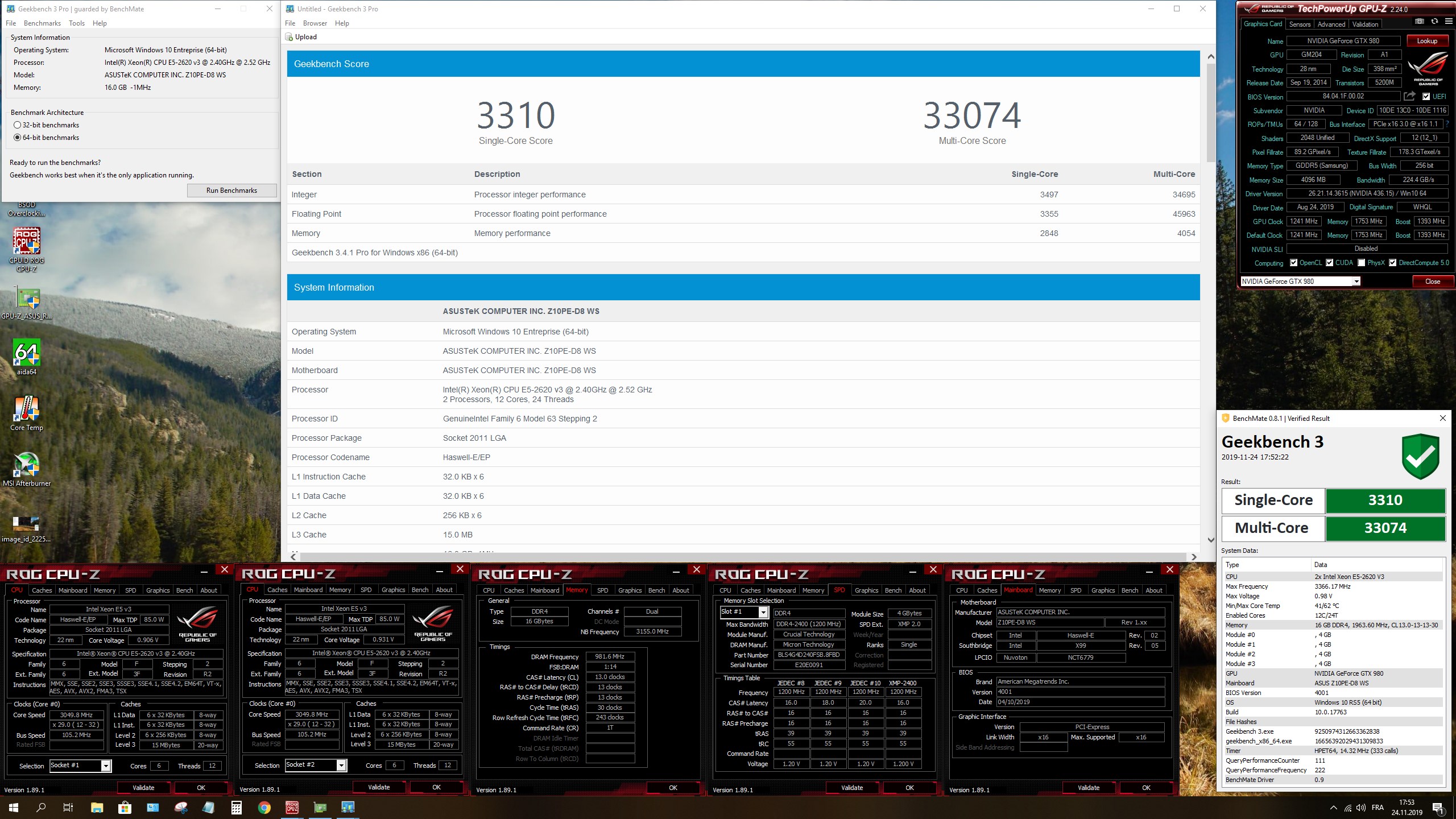Toggle the DirectCompute 5.0 checkbox

pos(1393,263)
